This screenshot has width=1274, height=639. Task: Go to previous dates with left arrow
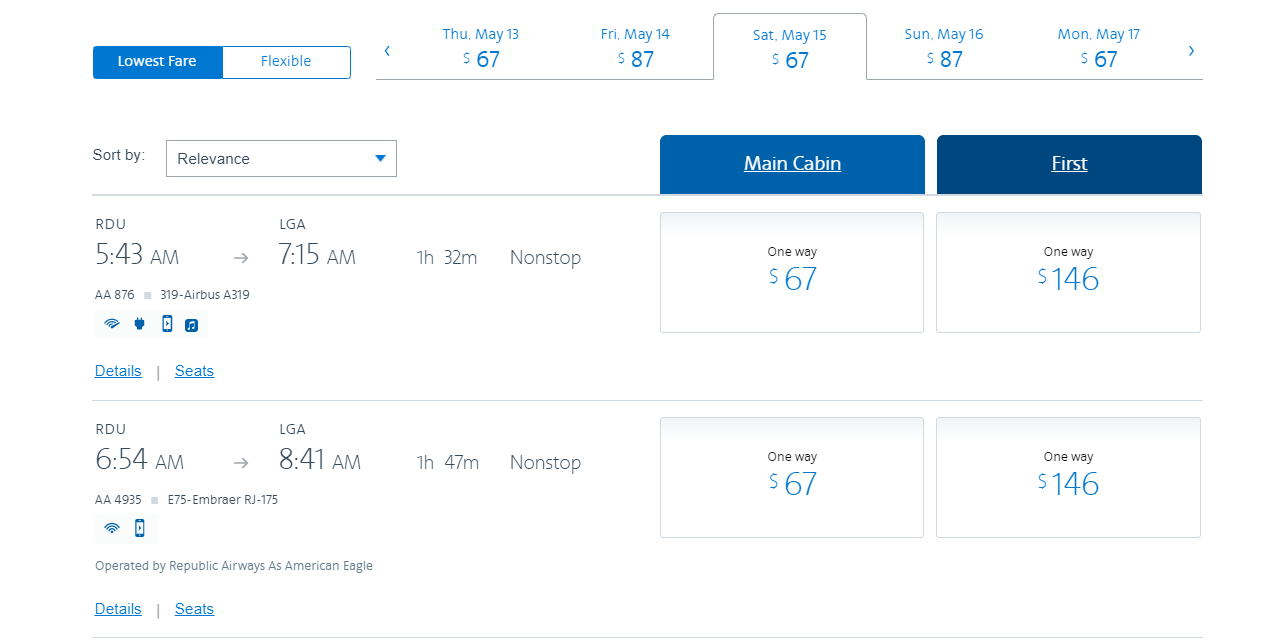(x=387, y=51)
